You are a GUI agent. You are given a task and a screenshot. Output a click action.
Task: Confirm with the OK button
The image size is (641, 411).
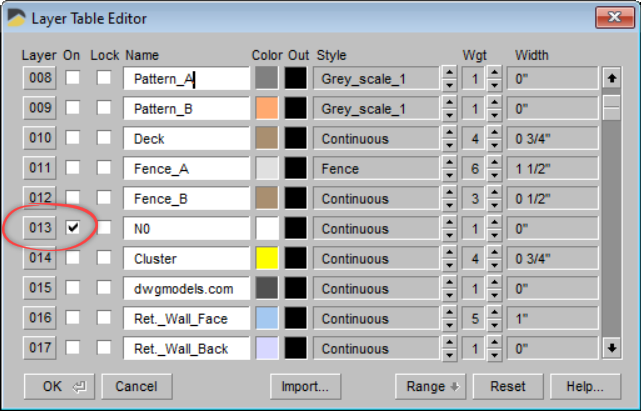59,386
